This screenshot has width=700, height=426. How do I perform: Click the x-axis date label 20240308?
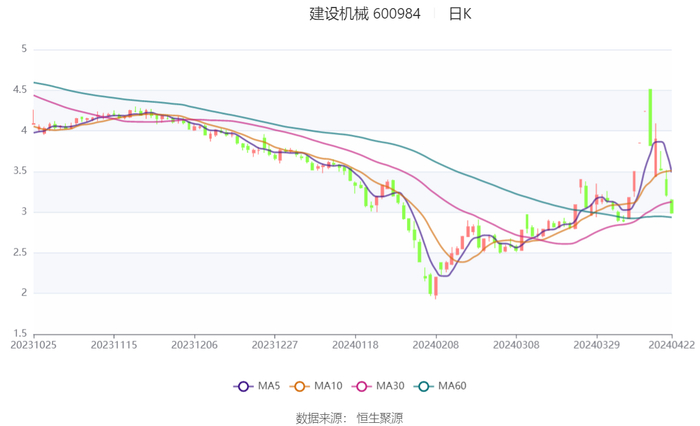(x=516, y=345)
